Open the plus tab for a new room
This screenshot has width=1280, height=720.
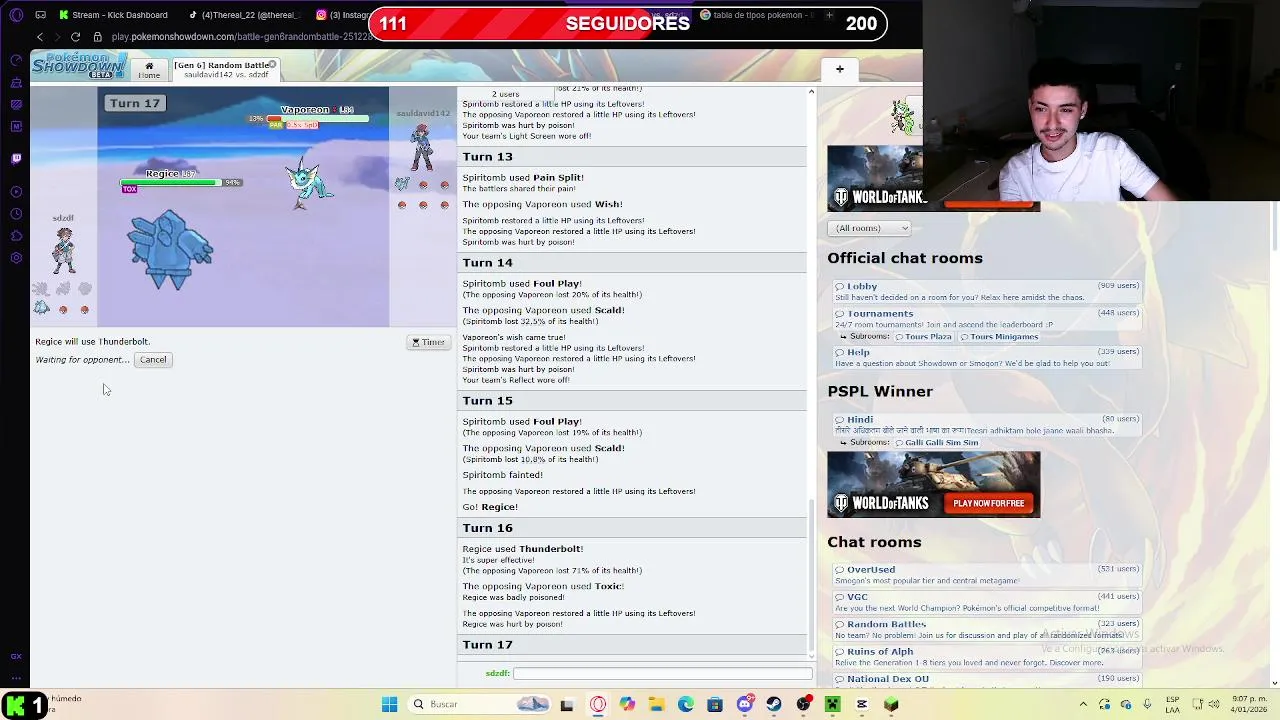[x=840, y=69]
